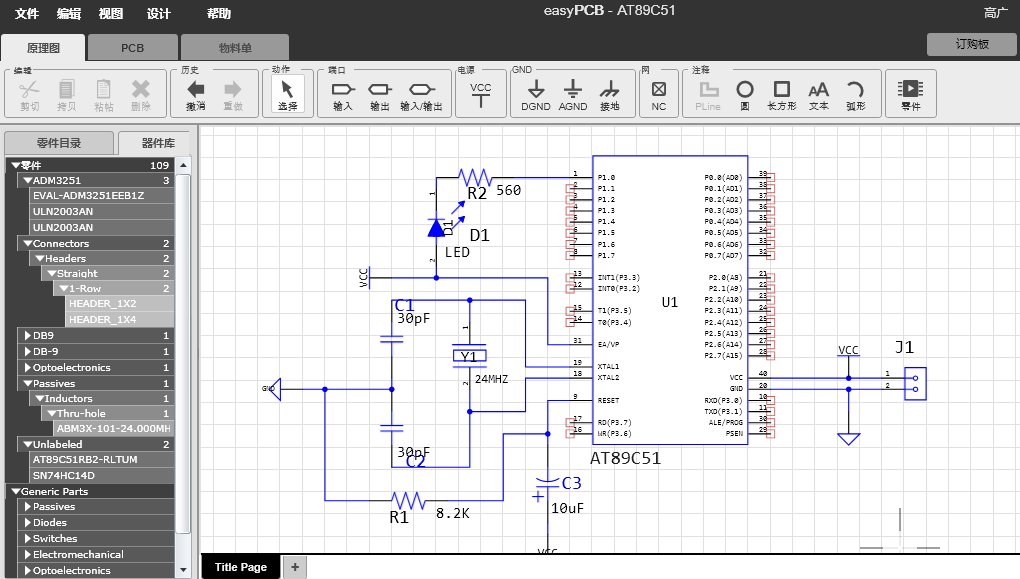Add a VCC power symbol

[x=481, y=95]
